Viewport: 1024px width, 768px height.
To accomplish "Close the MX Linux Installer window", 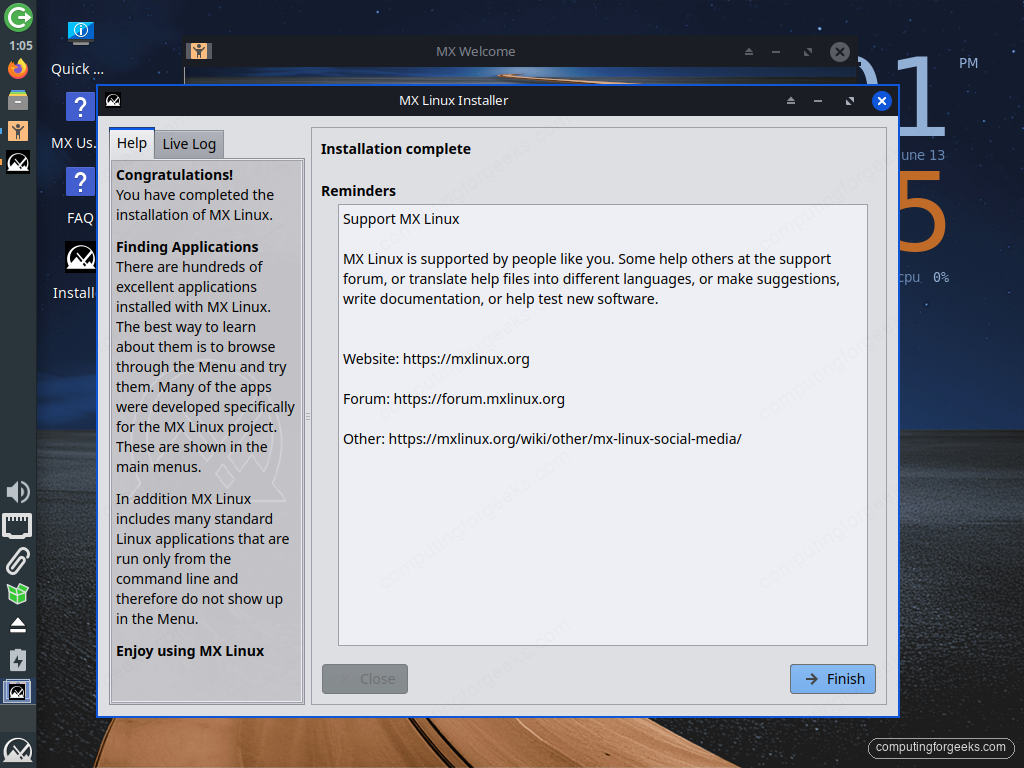I will click(x=882, y=101).
